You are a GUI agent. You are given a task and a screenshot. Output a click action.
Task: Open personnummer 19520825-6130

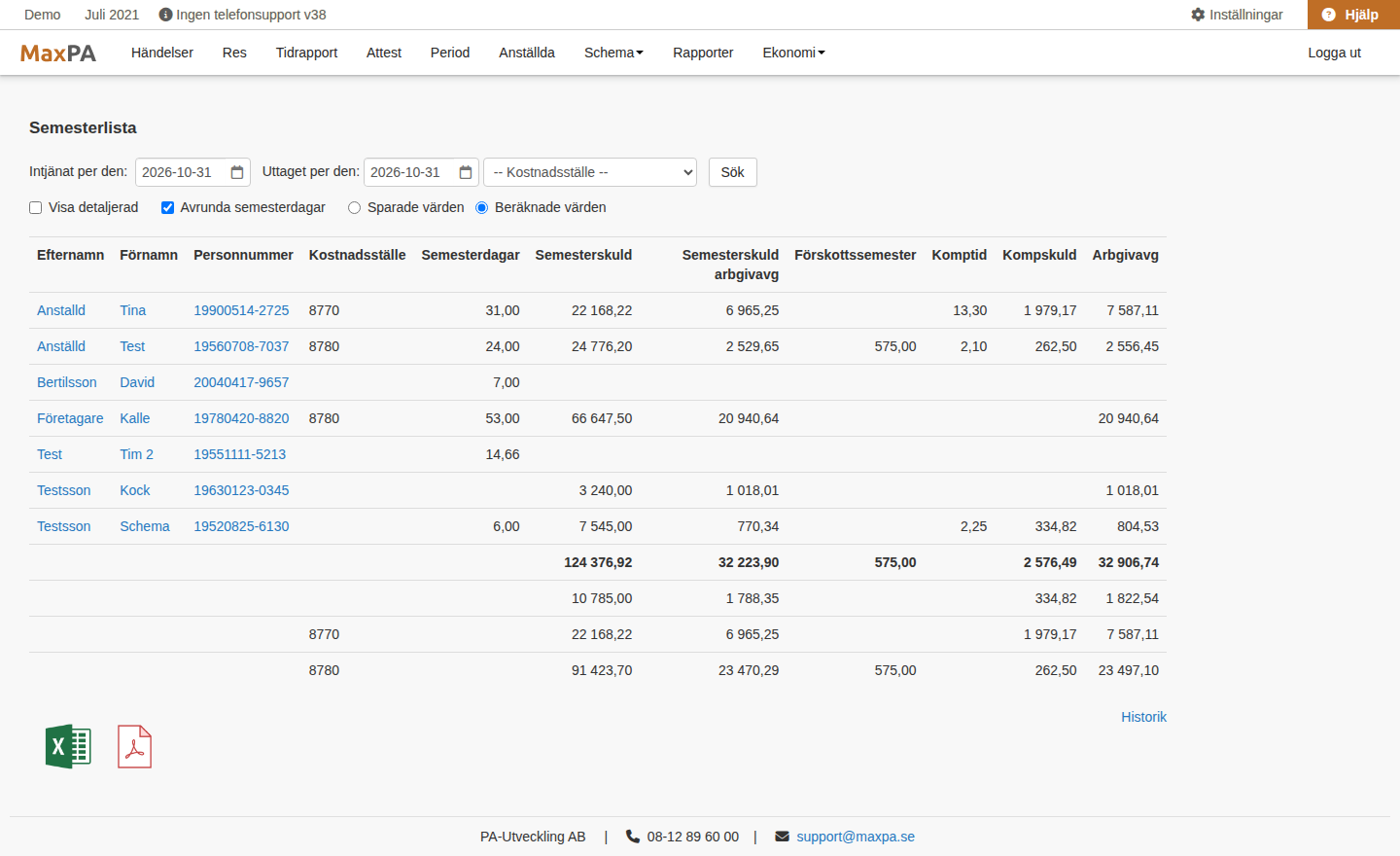click(241, 526)
